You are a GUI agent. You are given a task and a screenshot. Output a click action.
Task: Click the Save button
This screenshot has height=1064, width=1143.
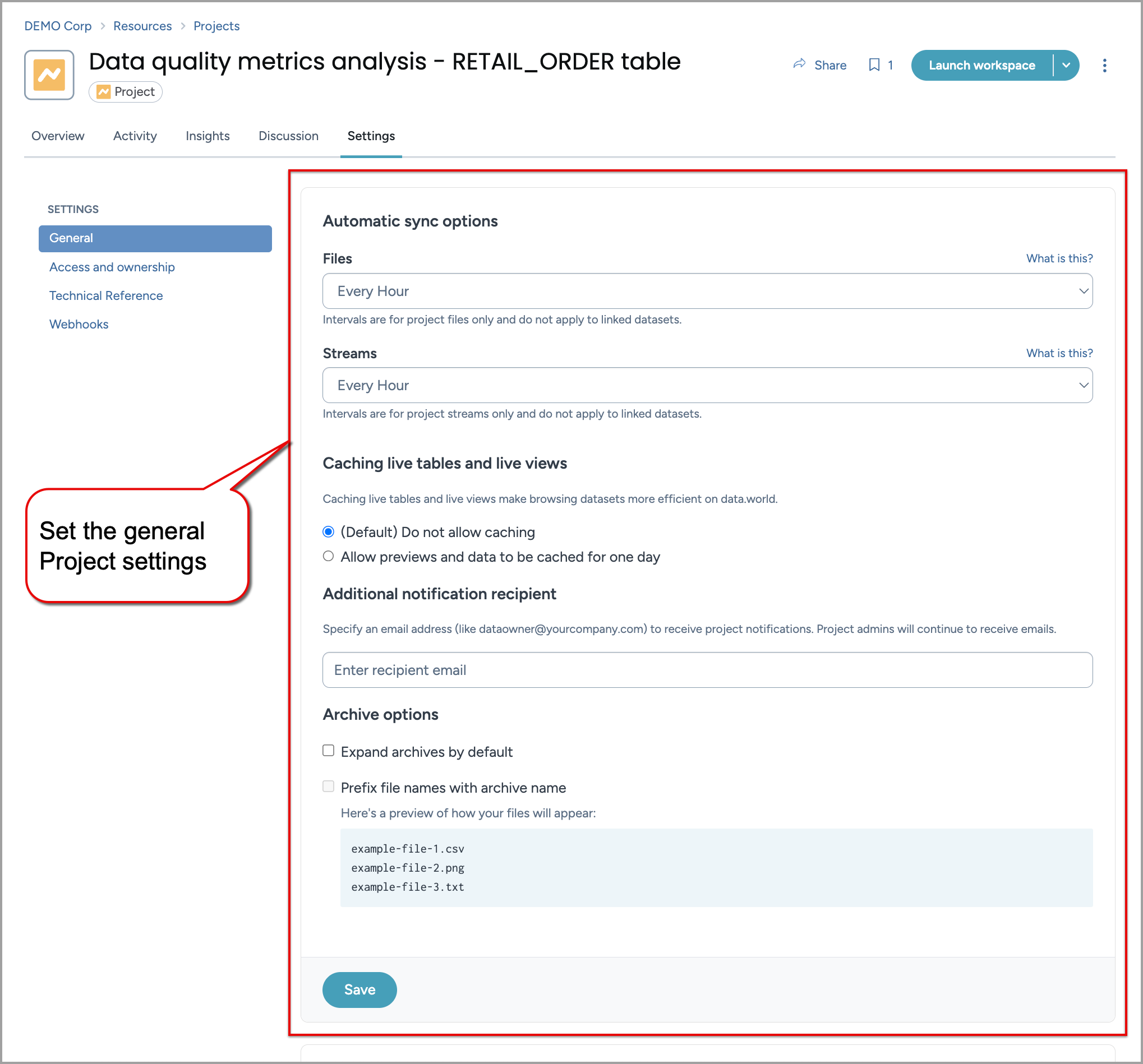(360, 989)
